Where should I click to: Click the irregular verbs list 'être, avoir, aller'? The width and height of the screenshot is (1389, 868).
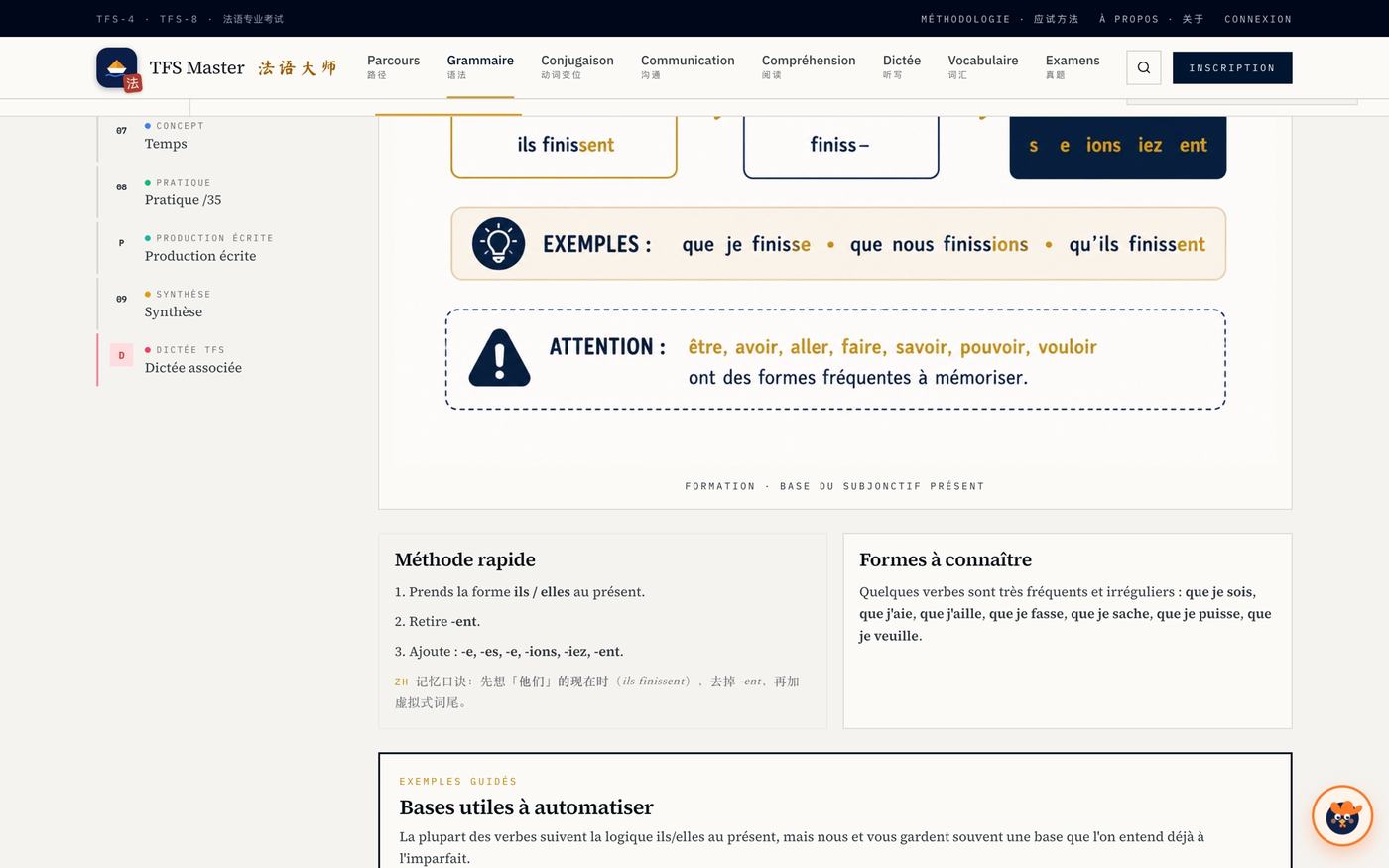(892, 347)
